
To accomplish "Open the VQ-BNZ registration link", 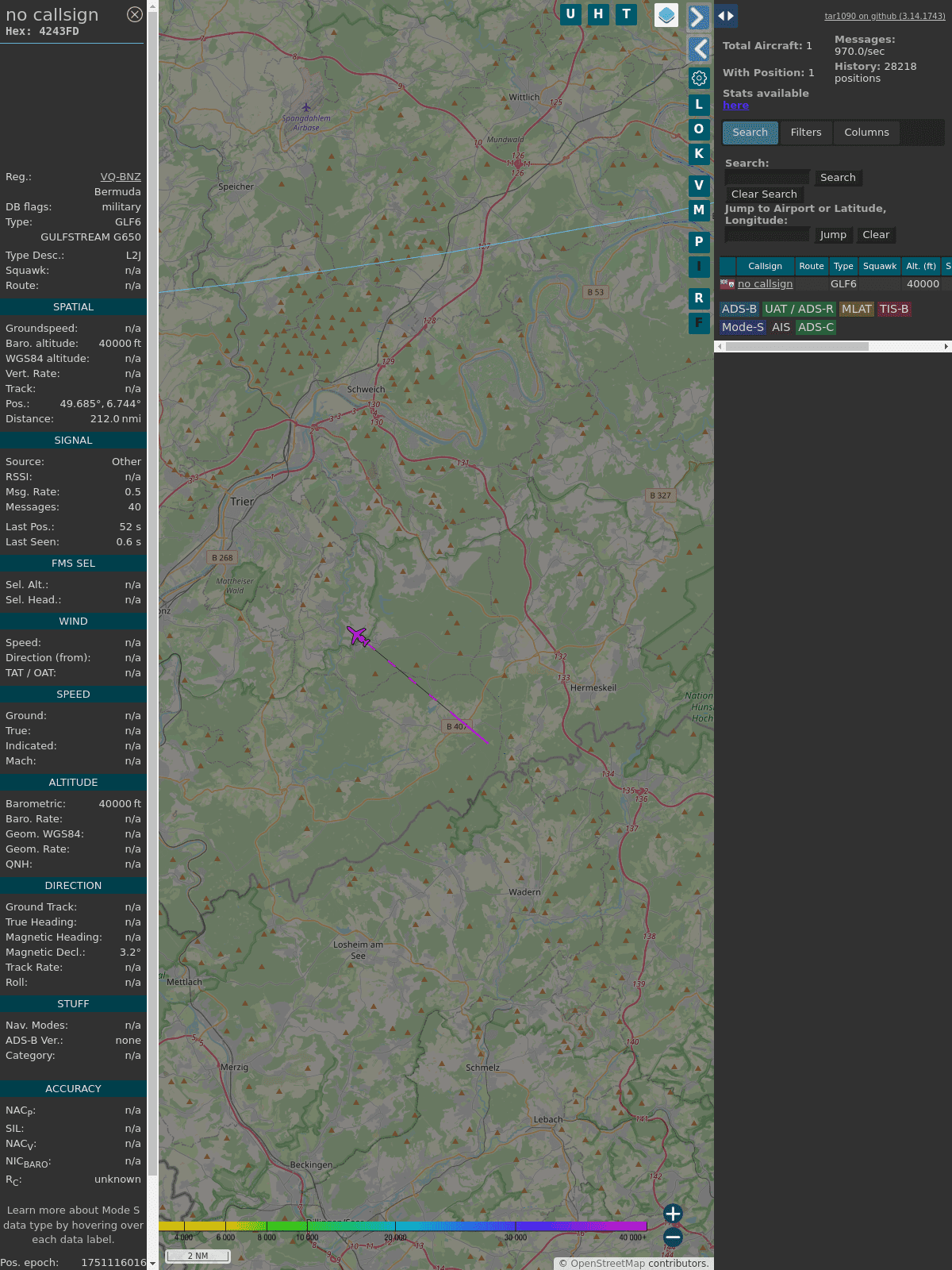I will pyautogui.click(x=121, y=177).
